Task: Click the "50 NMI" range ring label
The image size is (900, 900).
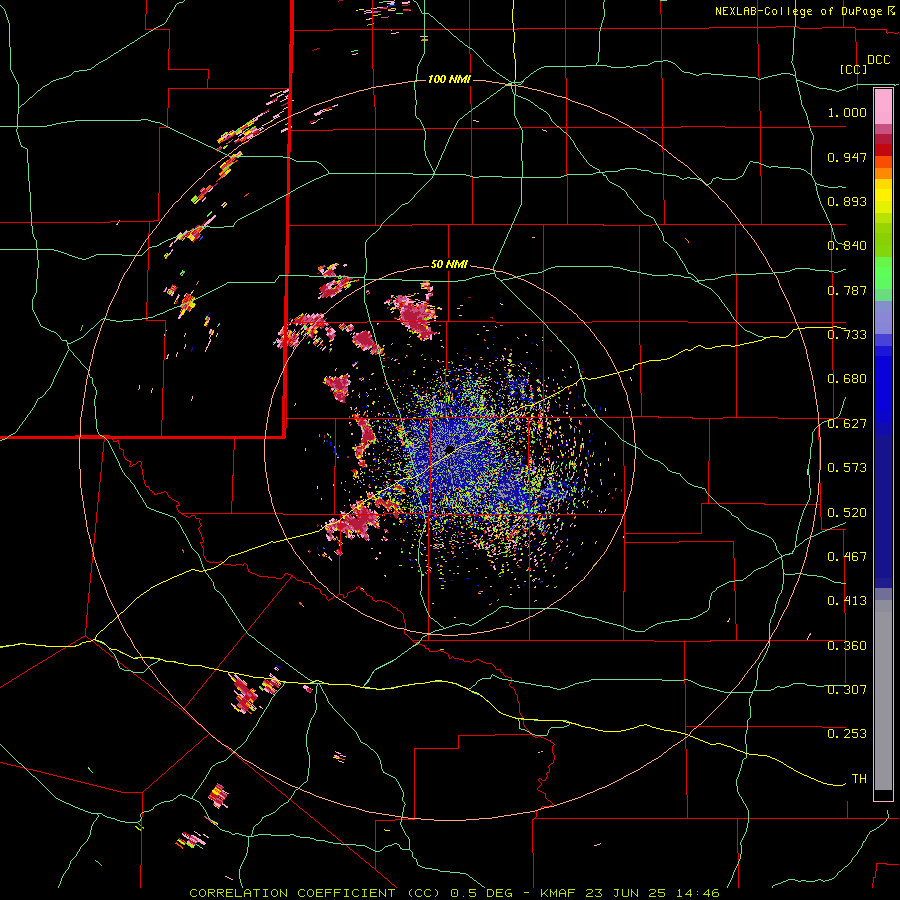Action: tap(449, 265)
